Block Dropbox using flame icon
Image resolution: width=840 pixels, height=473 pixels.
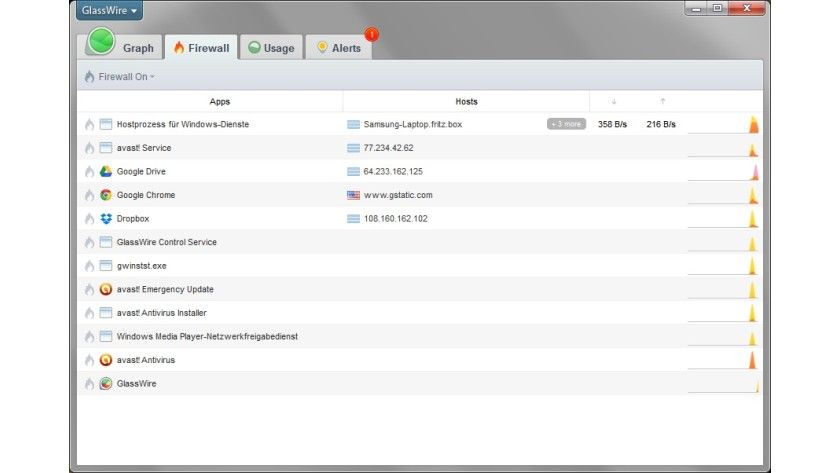[x=89, y=219]
